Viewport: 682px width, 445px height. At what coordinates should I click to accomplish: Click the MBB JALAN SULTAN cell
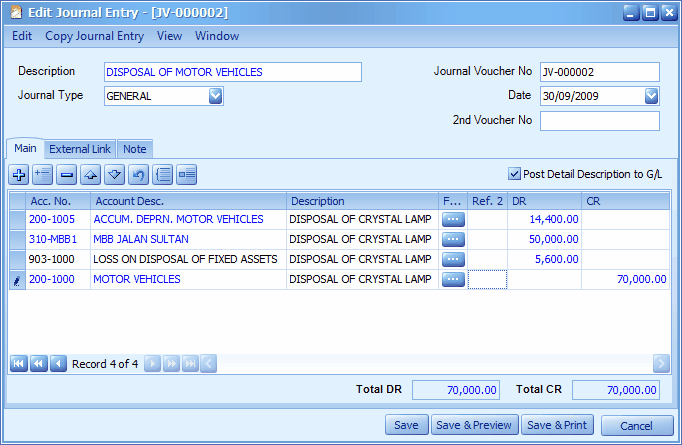(x=188, y=239)
